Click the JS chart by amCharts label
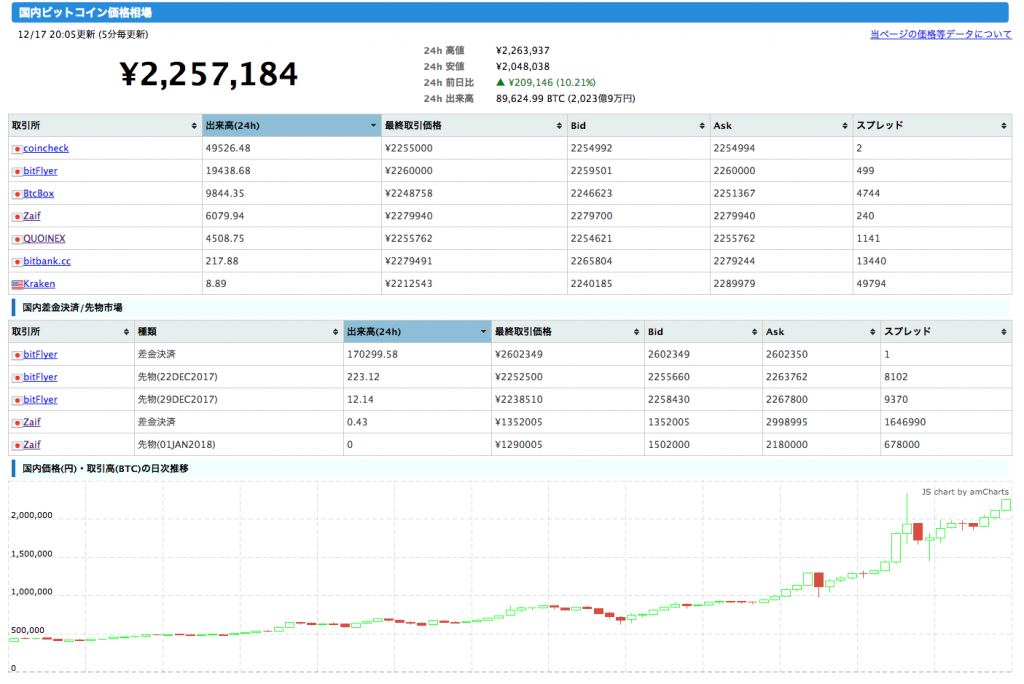This screenshot has height=684, width=1024. coord(965,492)
